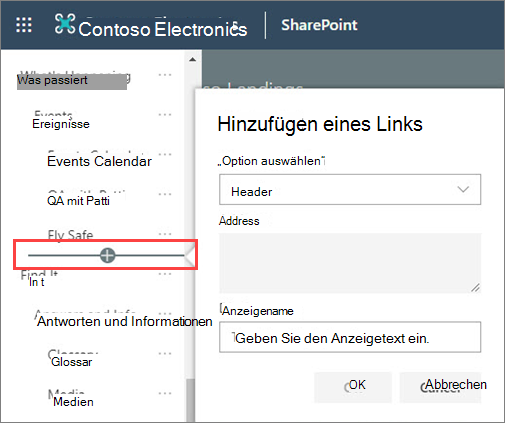Screen dimensions: 505x423
Task: Open ellipsis menu for Glossar
Action: (165, 353)
